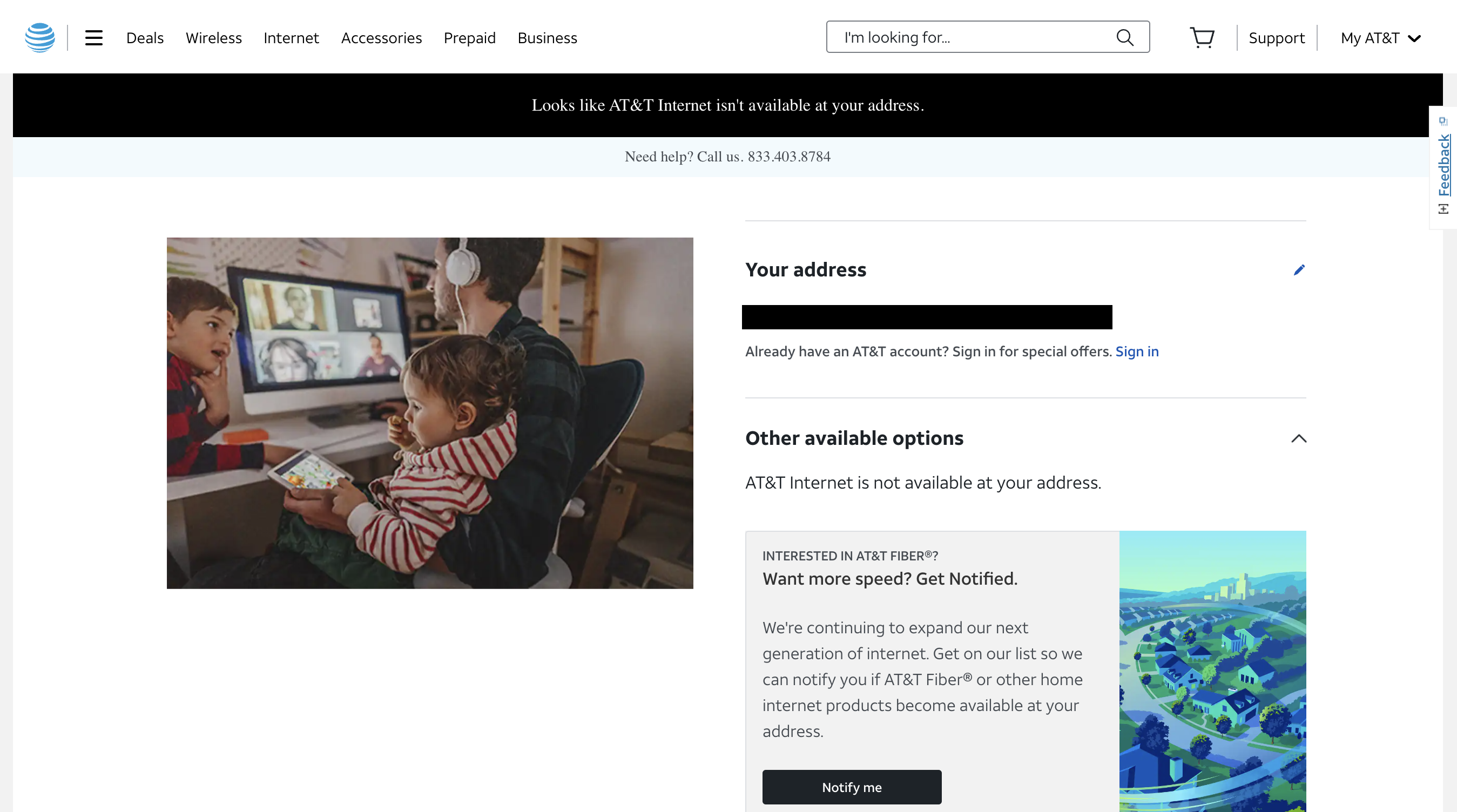
Task: Click 'Want more speed? Get Notified.' heading
Action: click(x=889, y=578)
